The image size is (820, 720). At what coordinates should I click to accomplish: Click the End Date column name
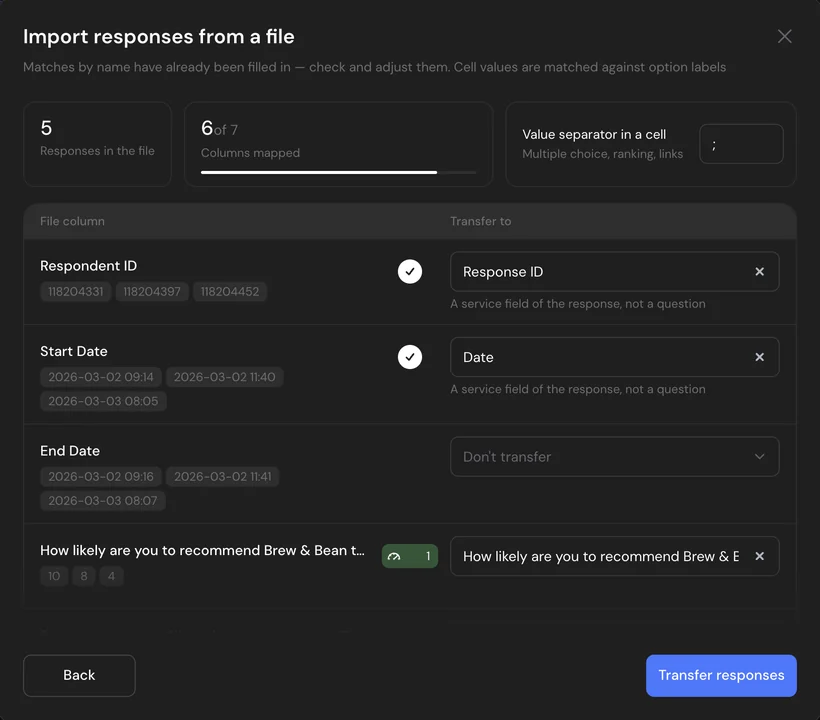tap(70, 450)
